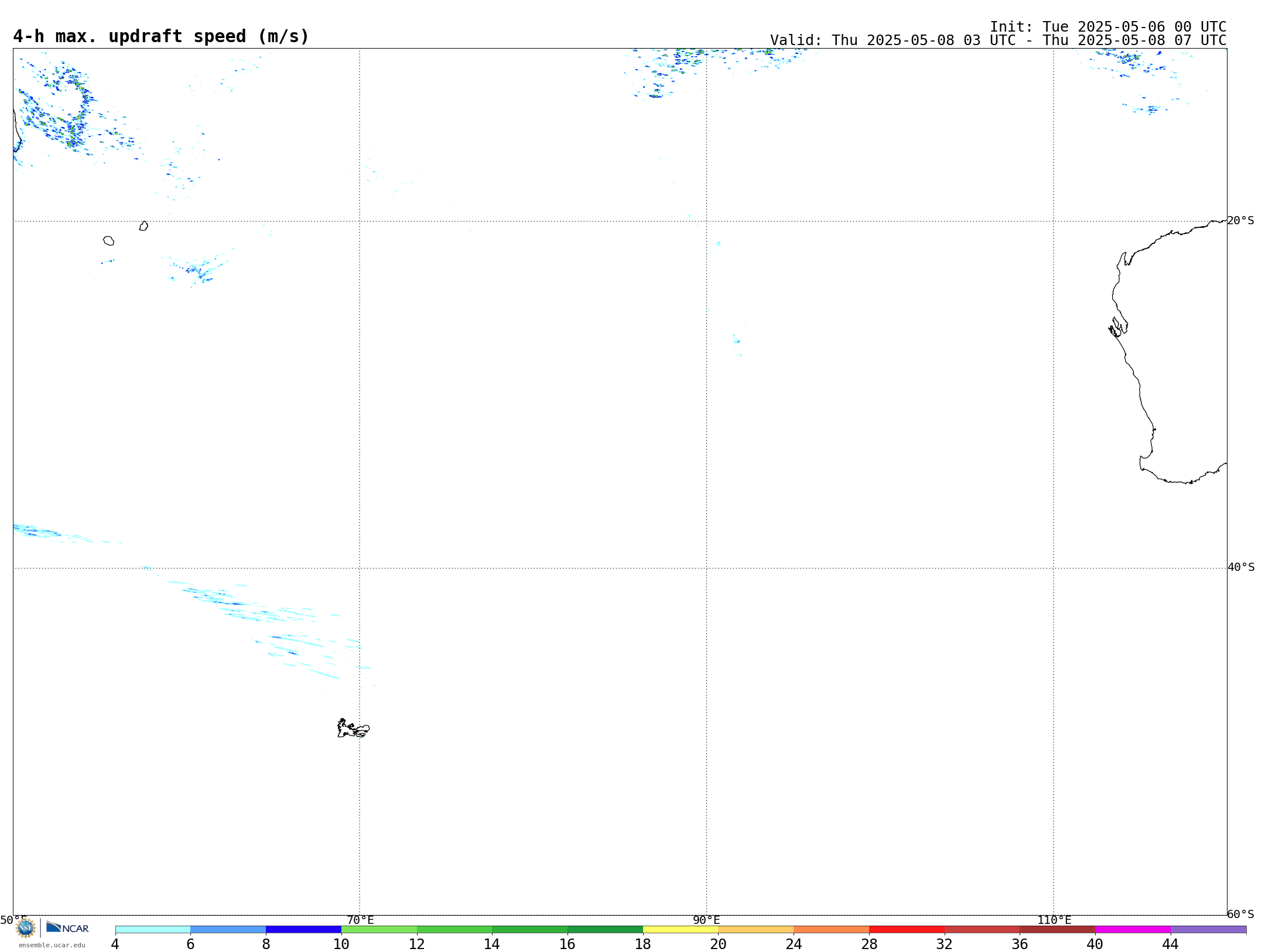This screenshot has height=952, width=1265.
Task: Click the colorbar tick label 44
Action: click(1170, 944)
